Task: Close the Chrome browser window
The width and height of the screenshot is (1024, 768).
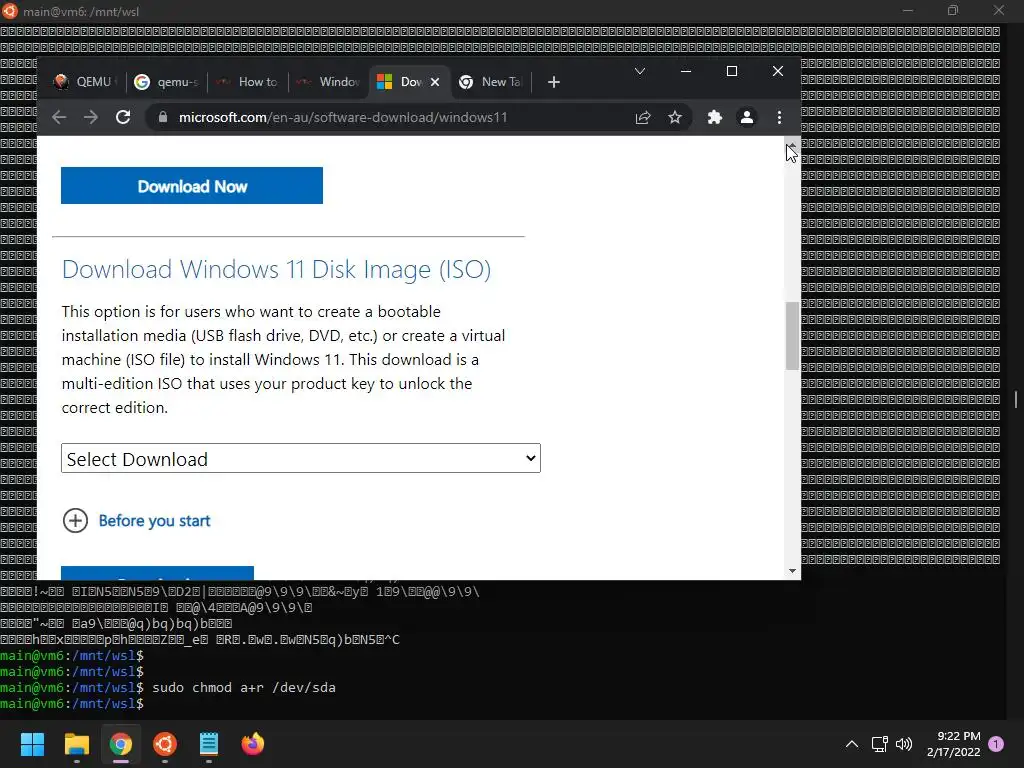Action: [x=778, y=71]
